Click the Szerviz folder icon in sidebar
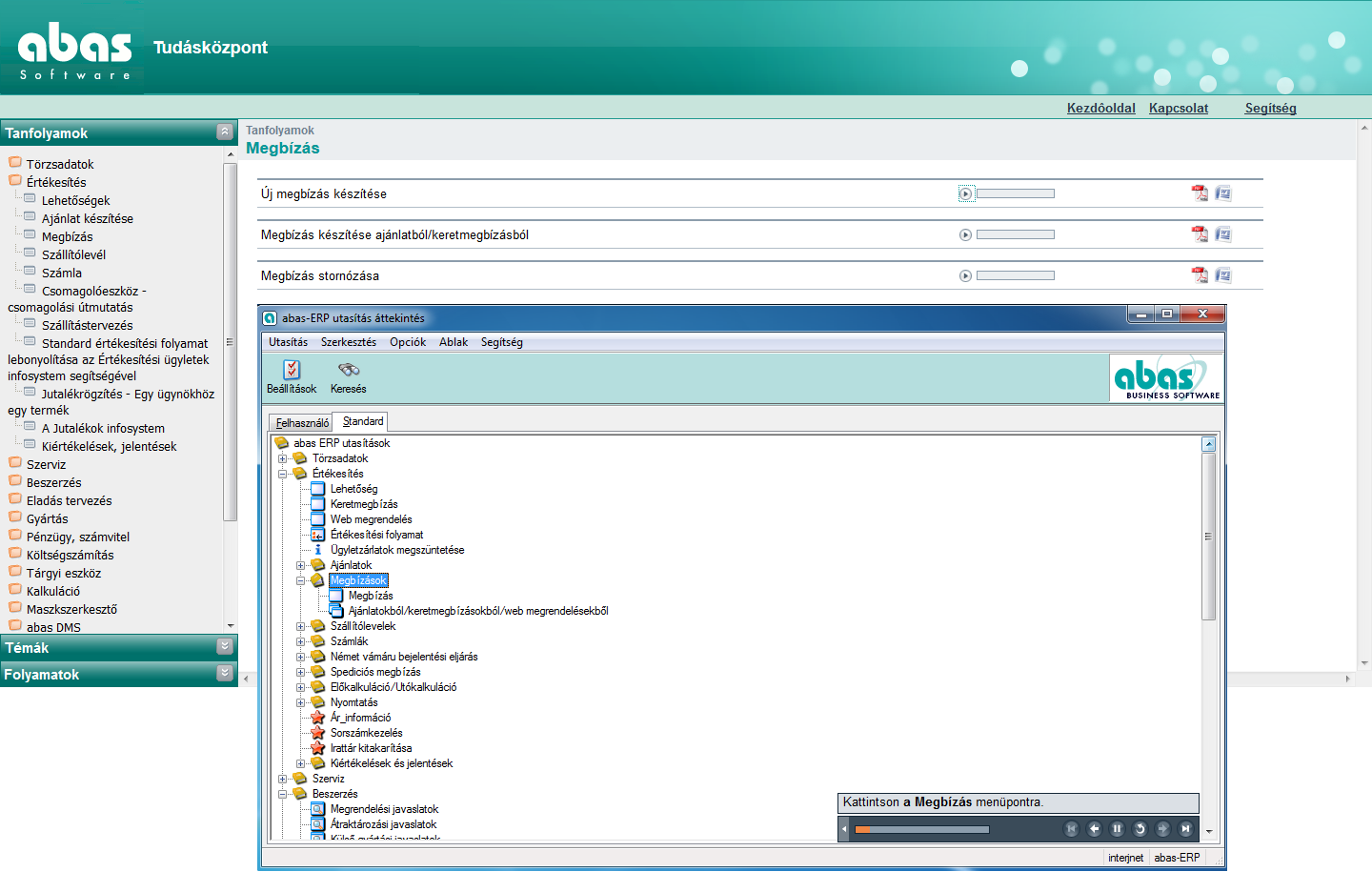 pos(15,463)
